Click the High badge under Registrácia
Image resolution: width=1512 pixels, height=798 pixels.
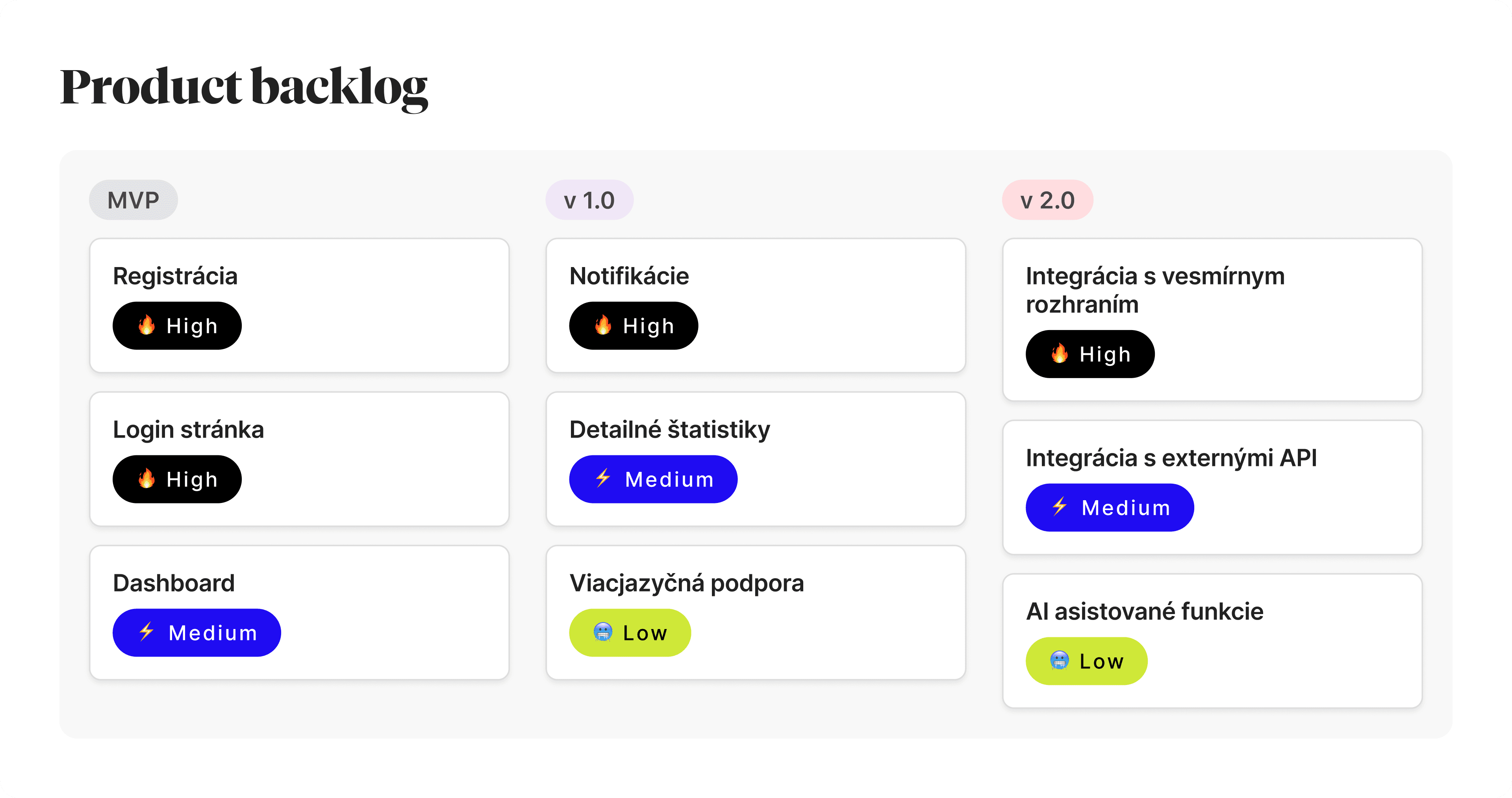click(x=177, y=326)
